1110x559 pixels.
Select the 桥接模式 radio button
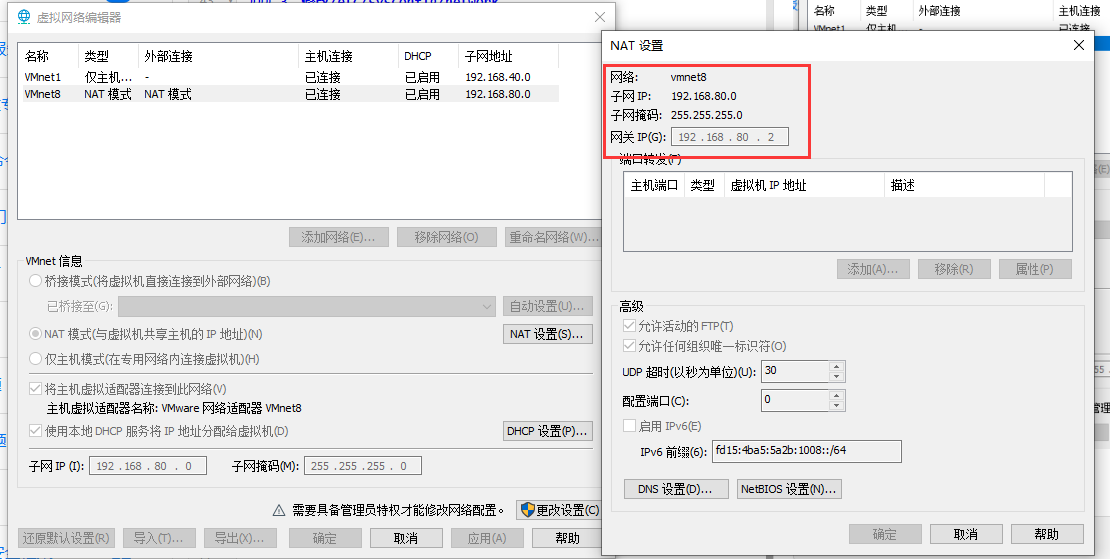click(37, 282)
